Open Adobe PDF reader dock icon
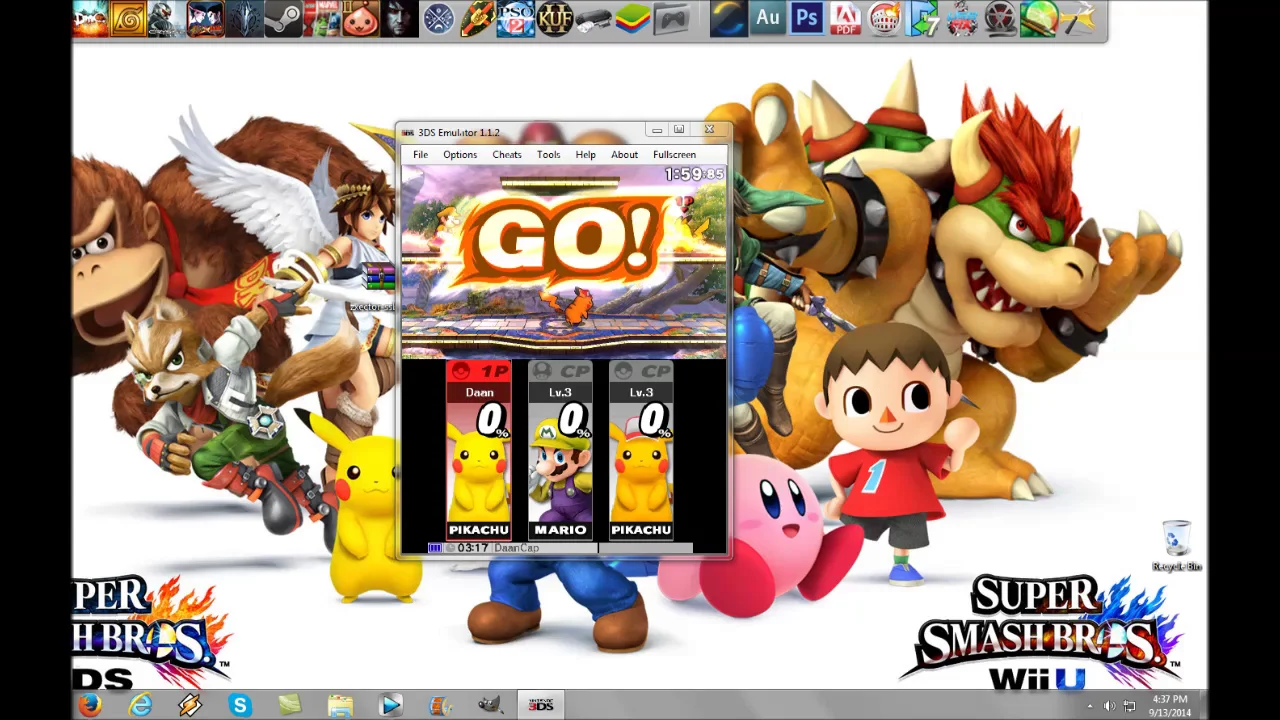Screen dimensions: 1280x720 846,19
